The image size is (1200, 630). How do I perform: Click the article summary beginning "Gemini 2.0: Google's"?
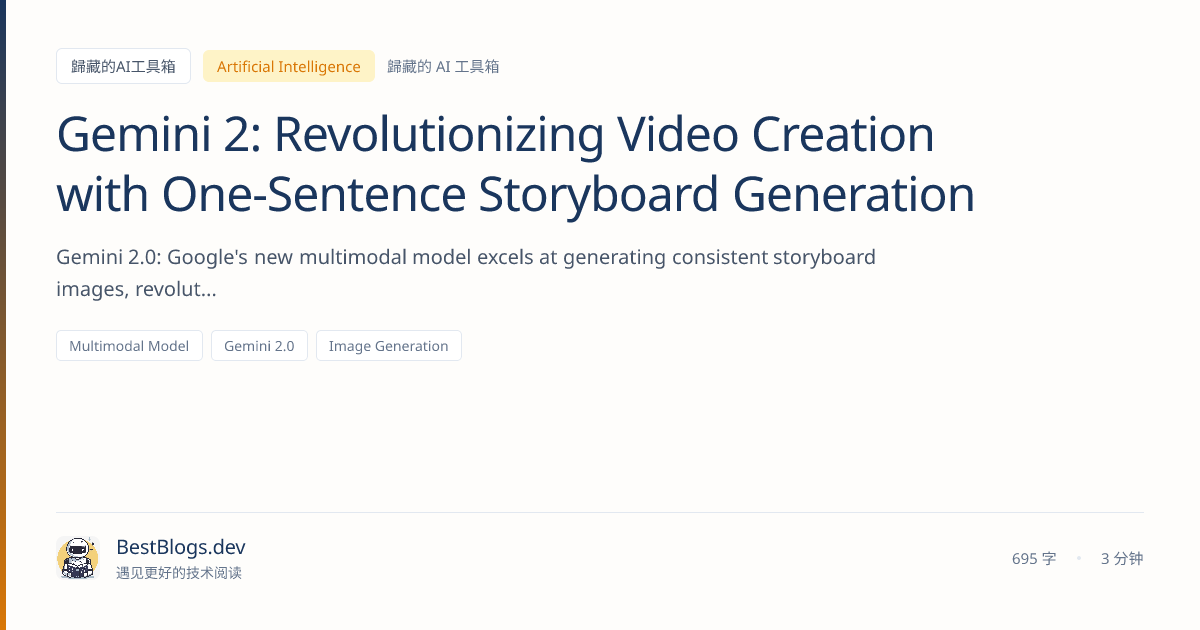tap(465, 257)
